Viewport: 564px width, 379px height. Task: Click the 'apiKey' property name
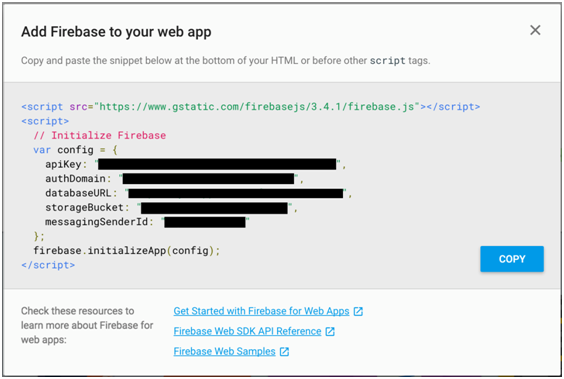point(63,164)
